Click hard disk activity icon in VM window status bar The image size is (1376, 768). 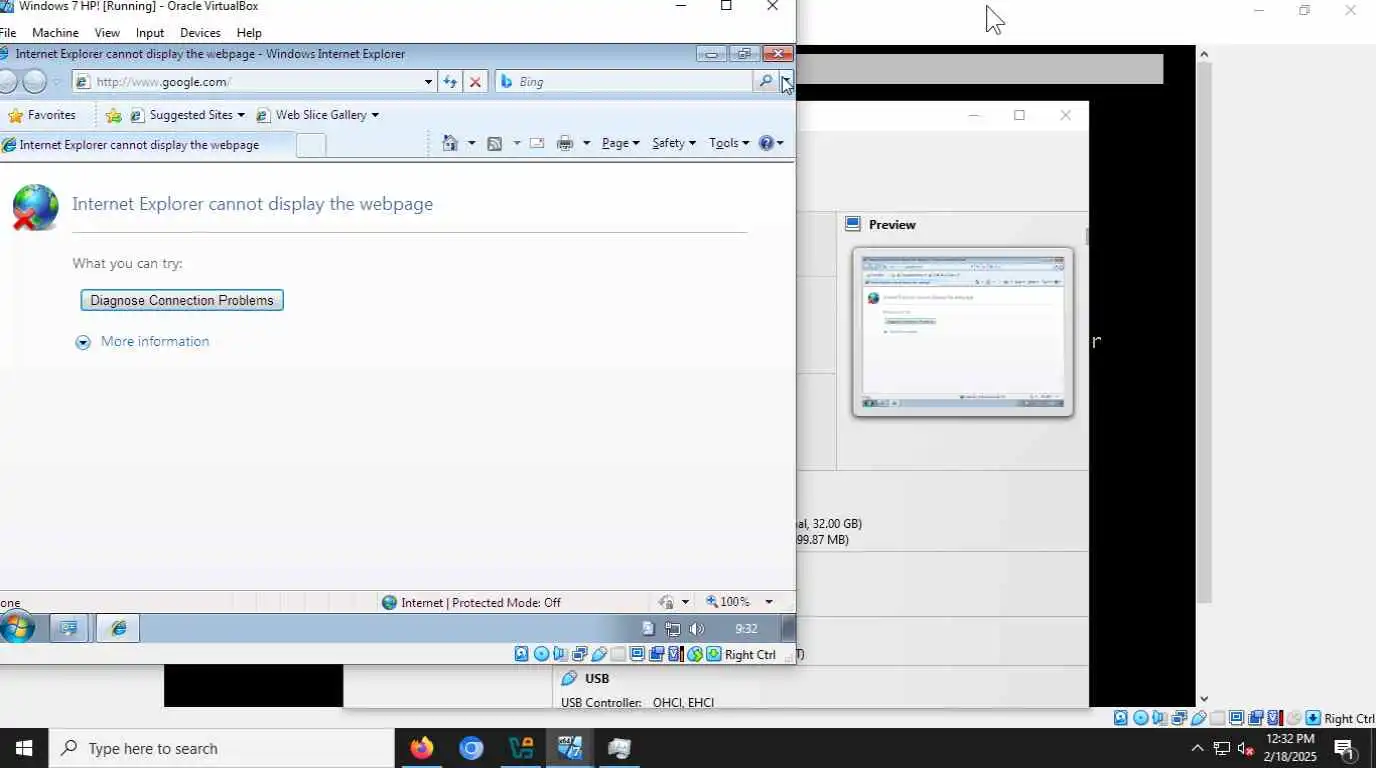[521, 654]
